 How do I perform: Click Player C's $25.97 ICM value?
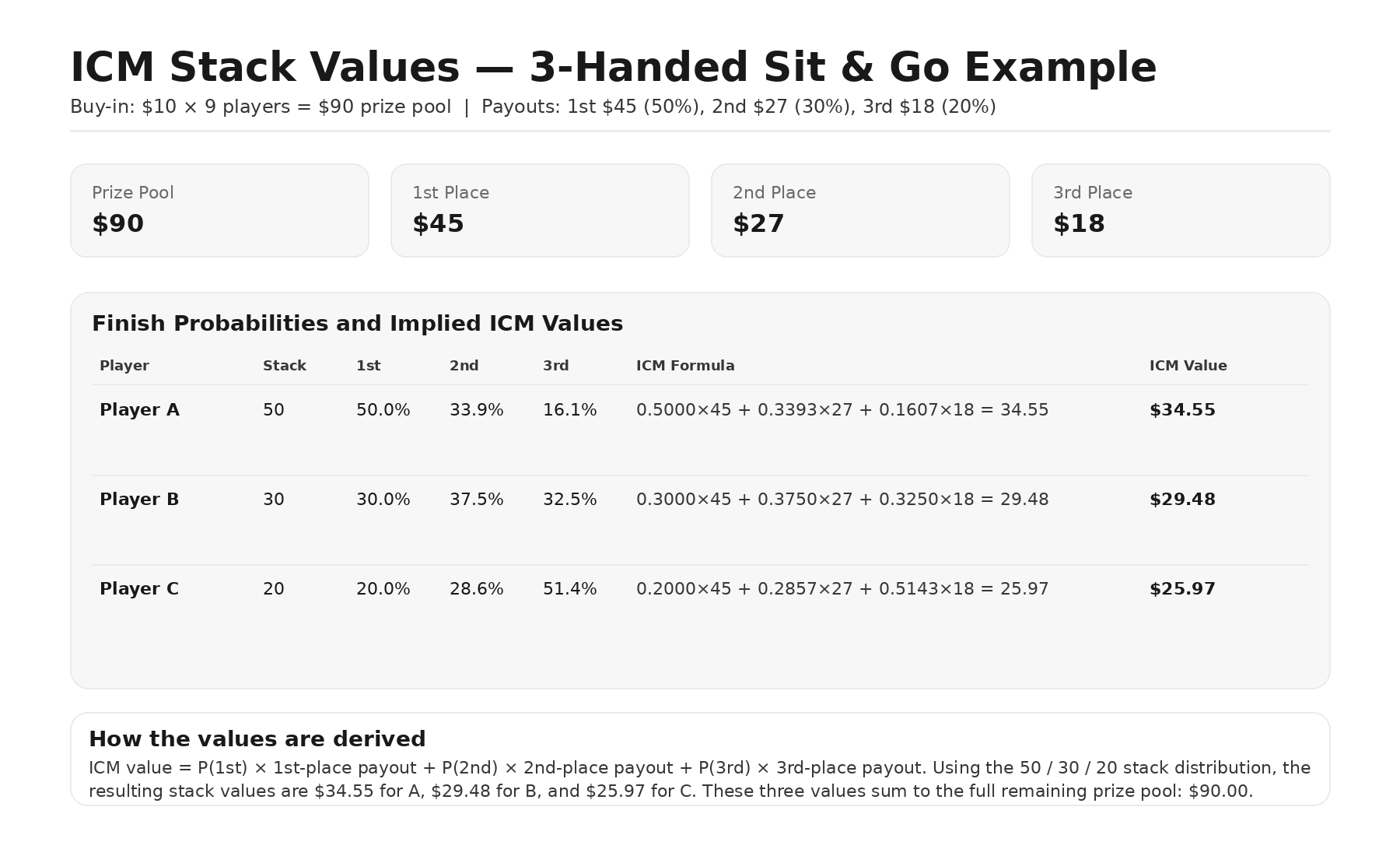(x=1182, y=589)
